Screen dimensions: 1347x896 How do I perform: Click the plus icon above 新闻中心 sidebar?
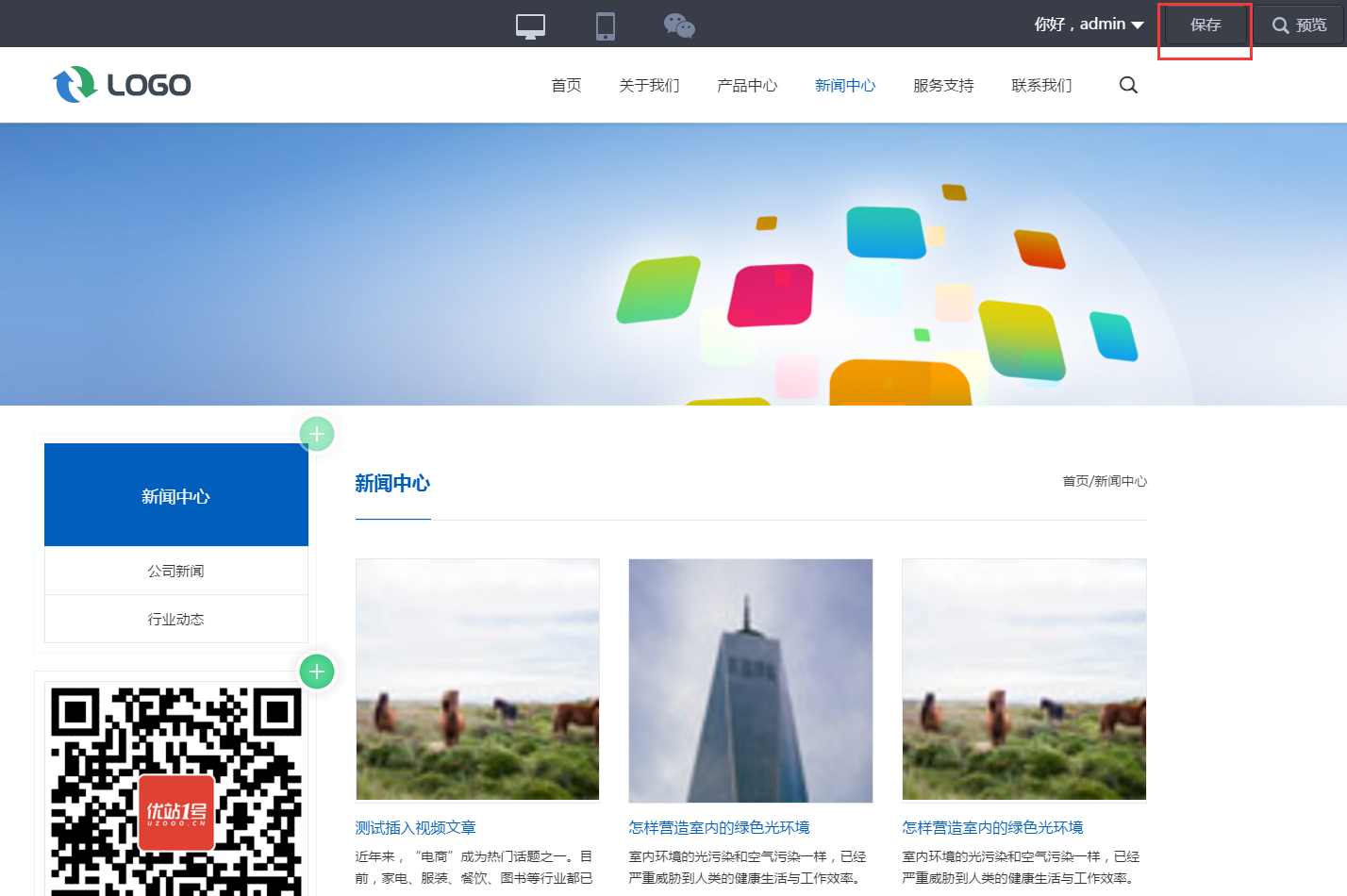pos(317,434)
